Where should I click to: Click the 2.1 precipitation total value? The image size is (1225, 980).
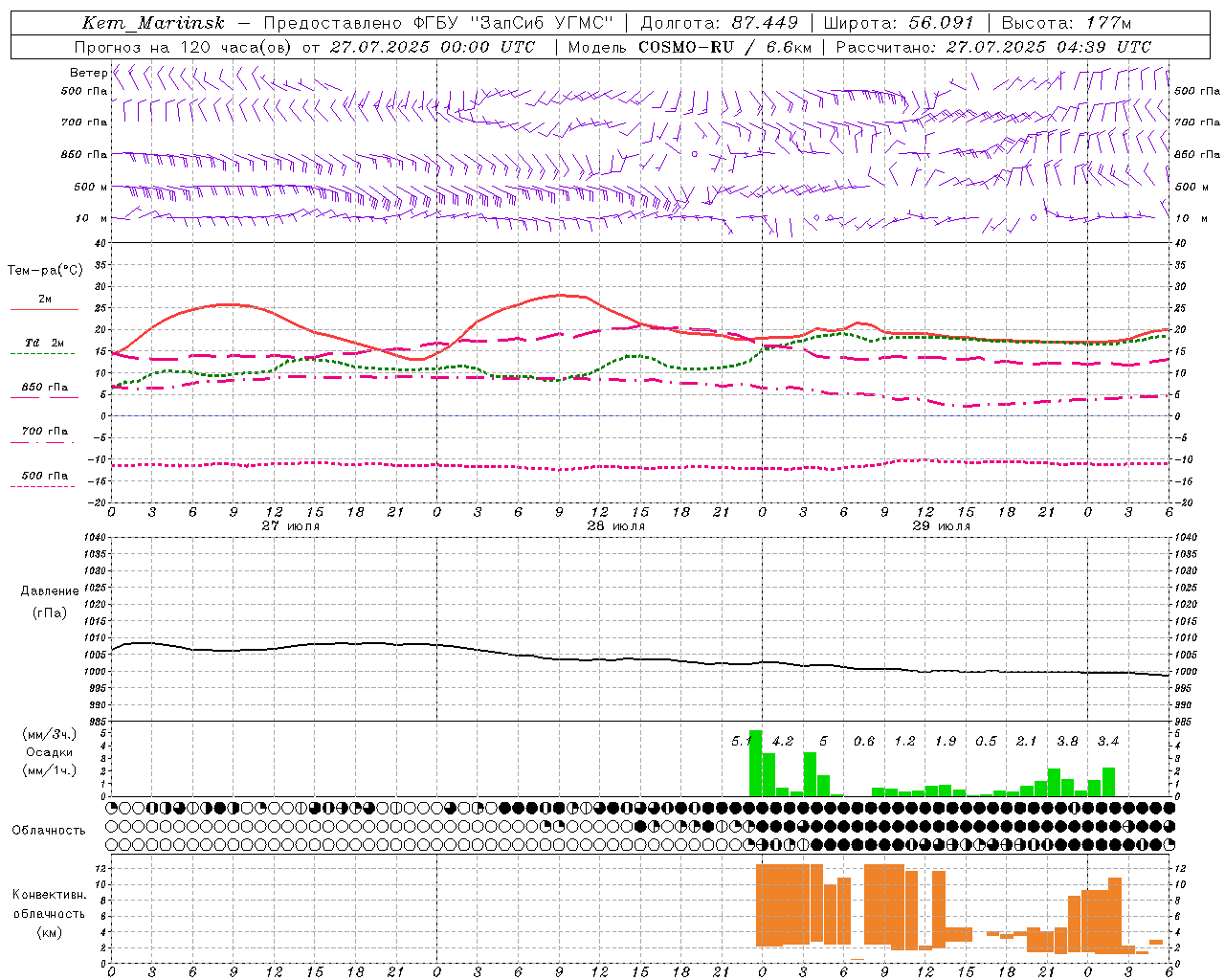click(x=1027, y=741)
